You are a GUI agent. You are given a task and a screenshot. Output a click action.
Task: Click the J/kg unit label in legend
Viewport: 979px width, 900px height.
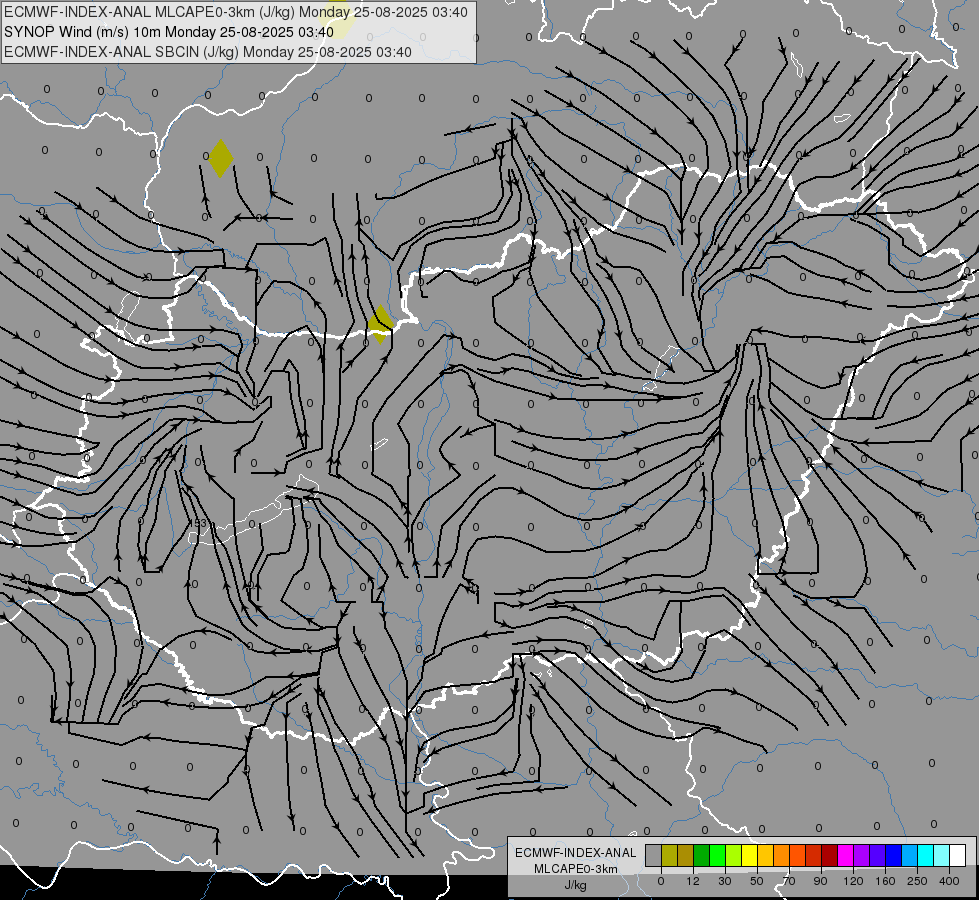coord(575,885)
